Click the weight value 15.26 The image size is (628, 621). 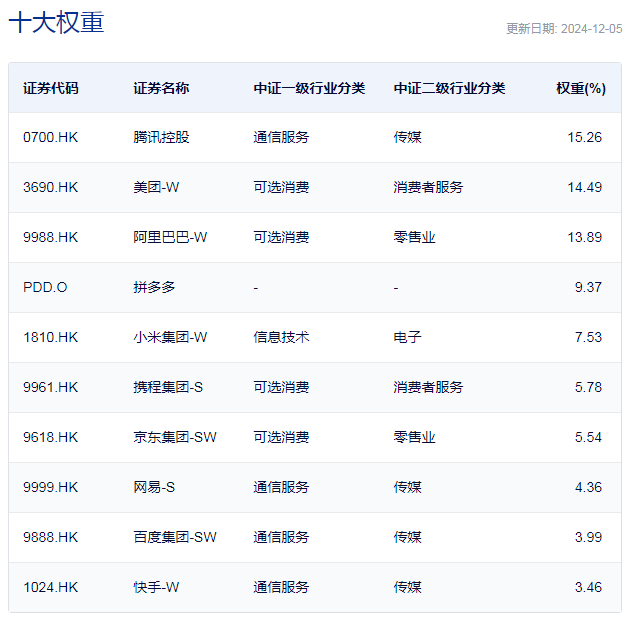[584, 137]
